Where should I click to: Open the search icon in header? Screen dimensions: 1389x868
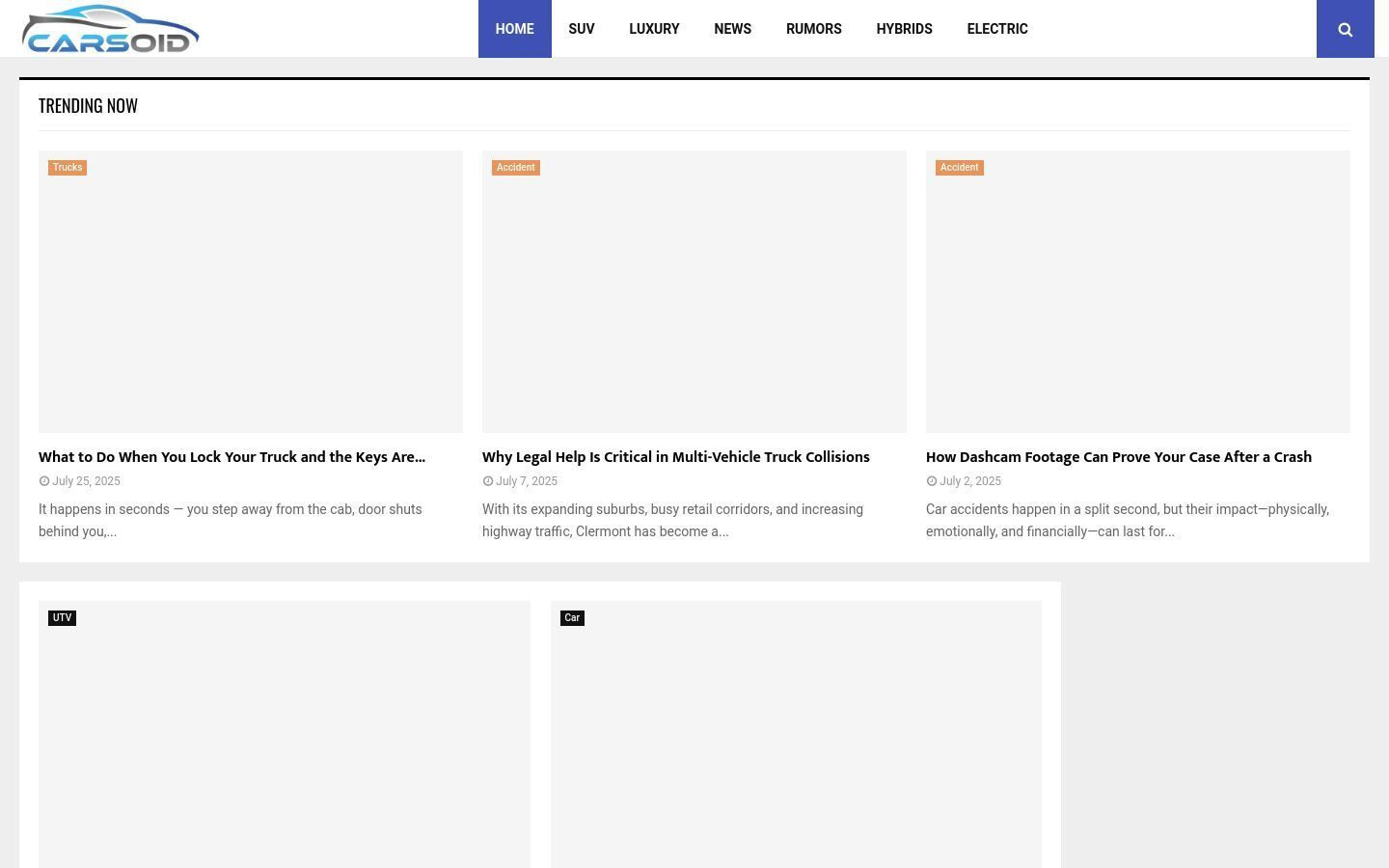pos(1345,29)
